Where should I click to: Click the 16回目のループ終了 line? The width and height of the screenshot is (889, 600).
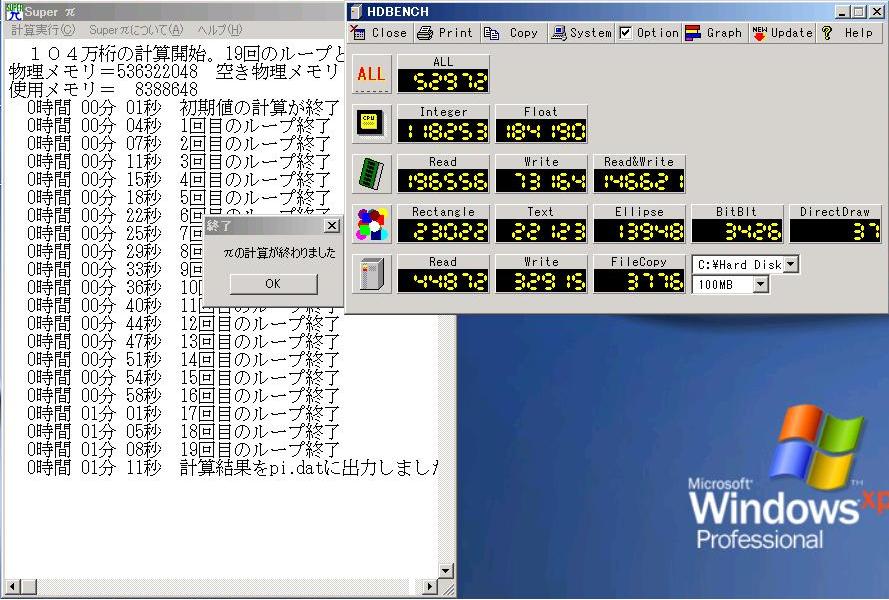pyautogui.click(x=184, y=396)
